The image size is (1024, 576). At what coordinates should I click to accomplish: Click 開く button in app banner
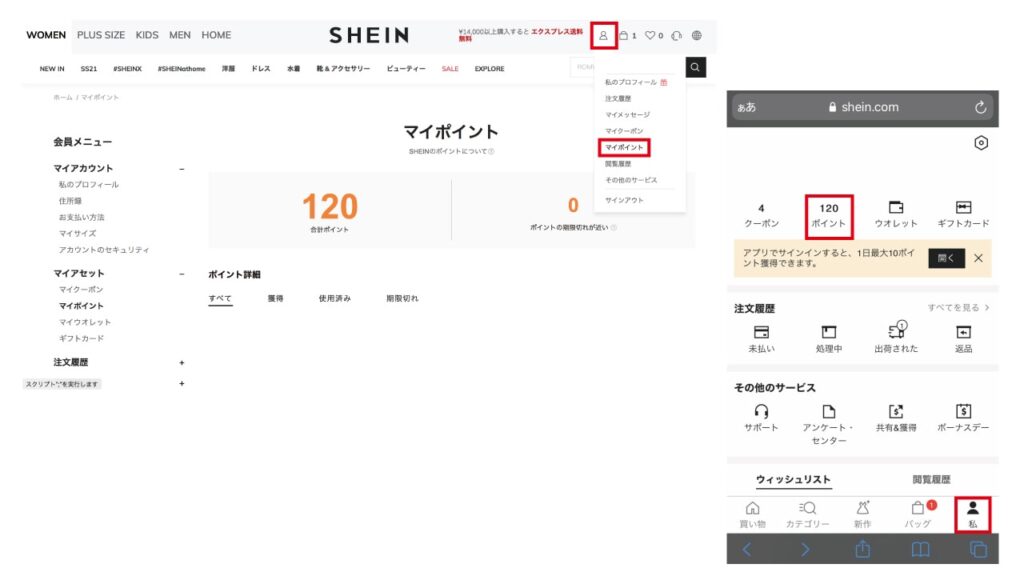pos(946,258)
